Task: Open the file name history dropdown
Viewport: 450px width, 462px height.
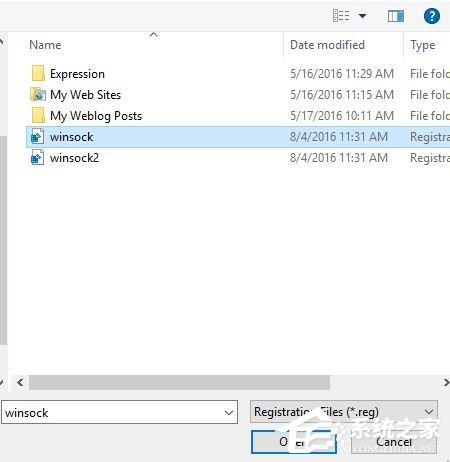Action: pos(229,413)
